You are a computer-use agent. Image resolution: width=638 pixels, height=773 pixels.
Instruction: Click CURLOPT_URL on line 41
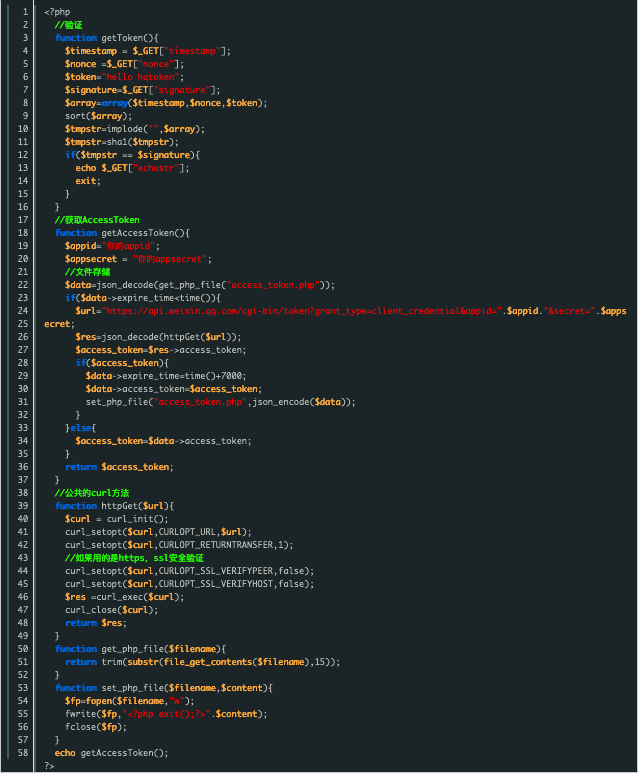[x=187, y=532]
